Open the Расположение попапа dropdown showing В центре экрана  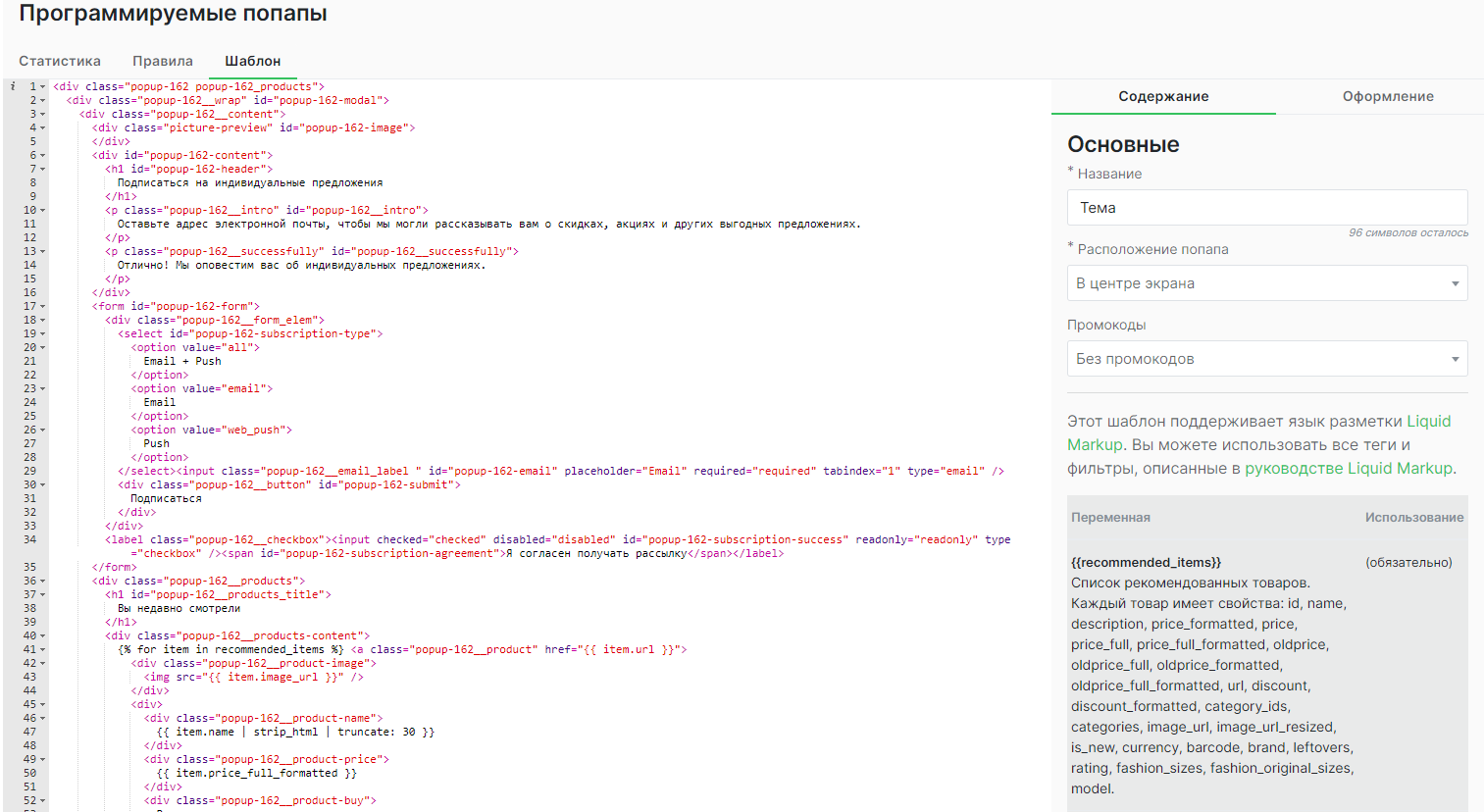(1265, 282)
